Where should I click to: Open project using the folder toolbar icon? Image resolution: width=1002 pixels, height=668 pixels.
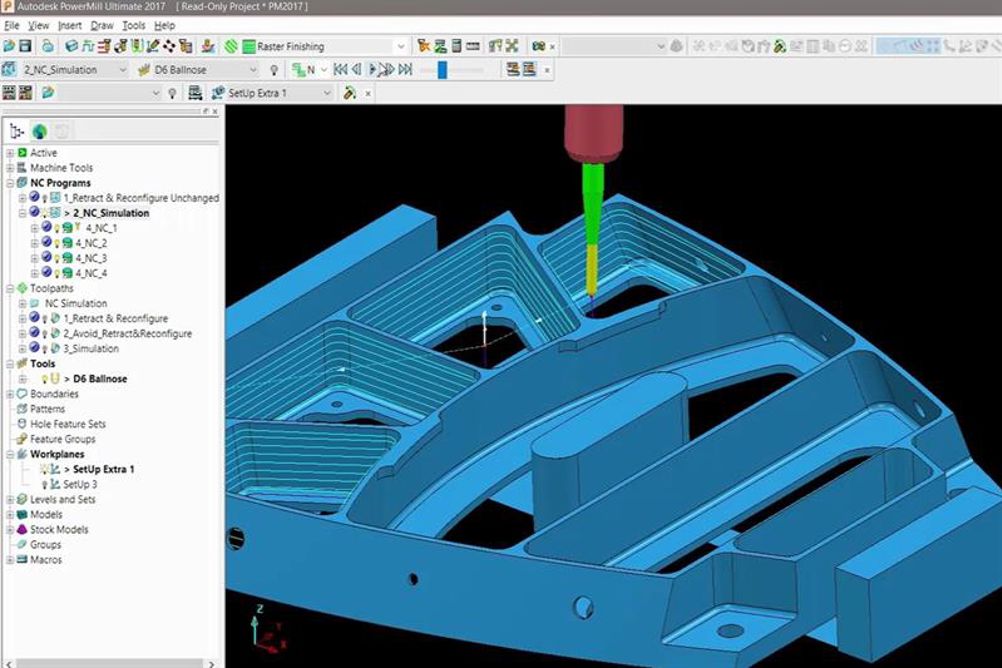pyautogui.click(x=9, y=46)
